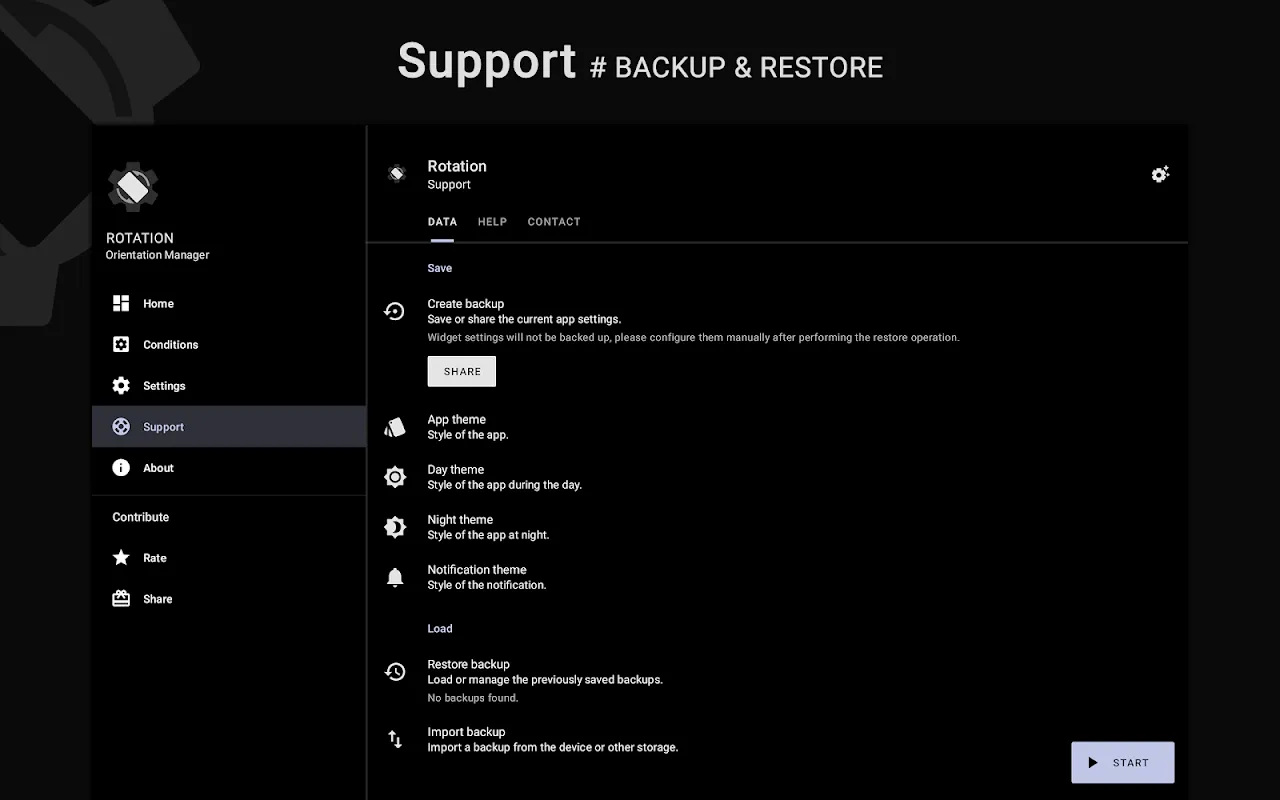The image size is (1280, 800).
Task: Click the Rotation title in header
Action: pos(457,166)
